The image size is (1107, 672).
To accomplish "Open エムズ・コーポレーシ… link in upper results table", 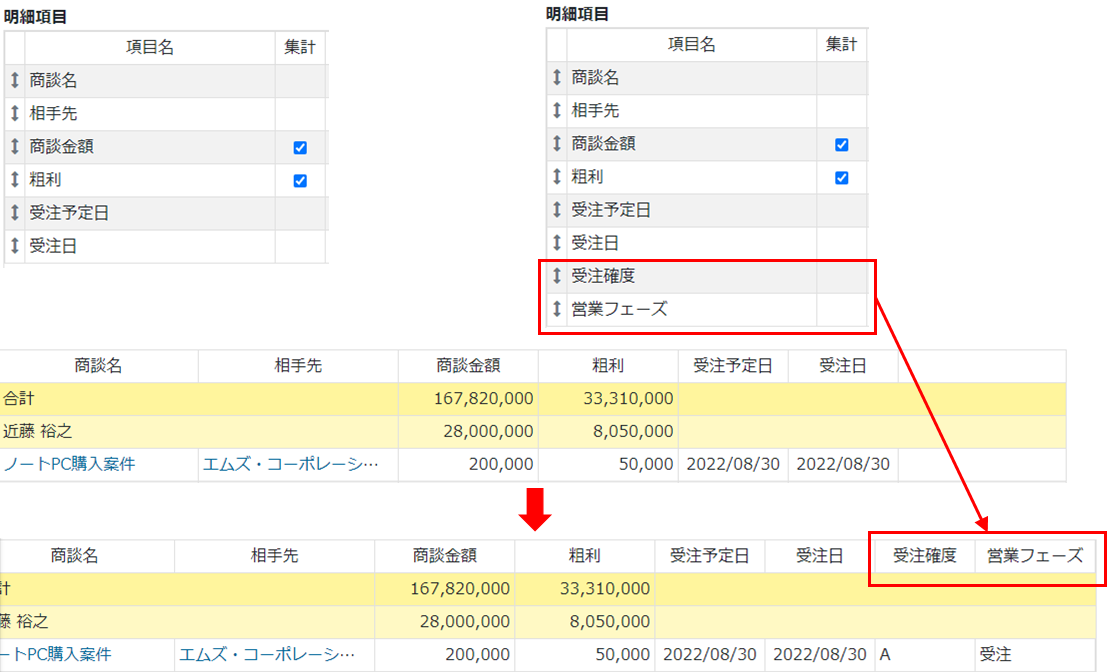I will tap(291, 464).
